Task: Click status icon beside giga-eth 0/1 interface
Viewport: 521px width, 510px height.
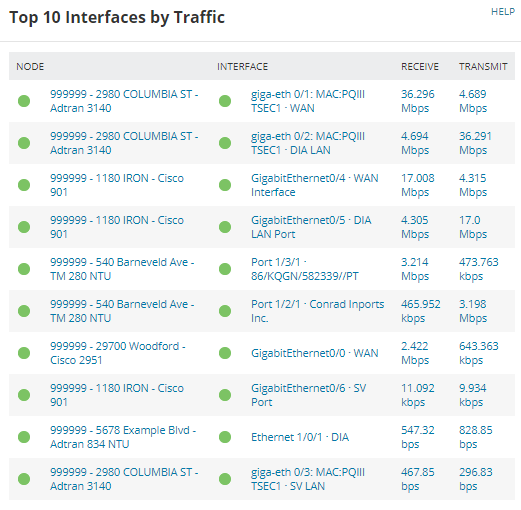Action: 225,101
